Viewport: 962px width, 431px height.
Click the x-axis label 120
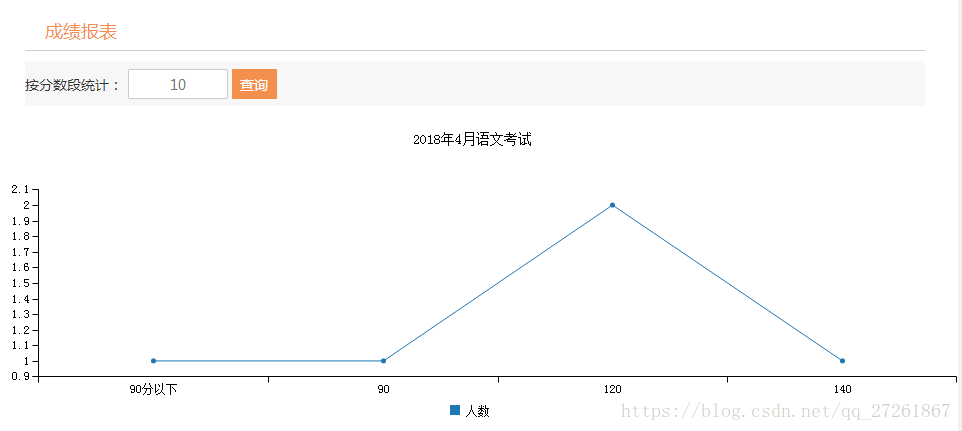coord(613,389)
